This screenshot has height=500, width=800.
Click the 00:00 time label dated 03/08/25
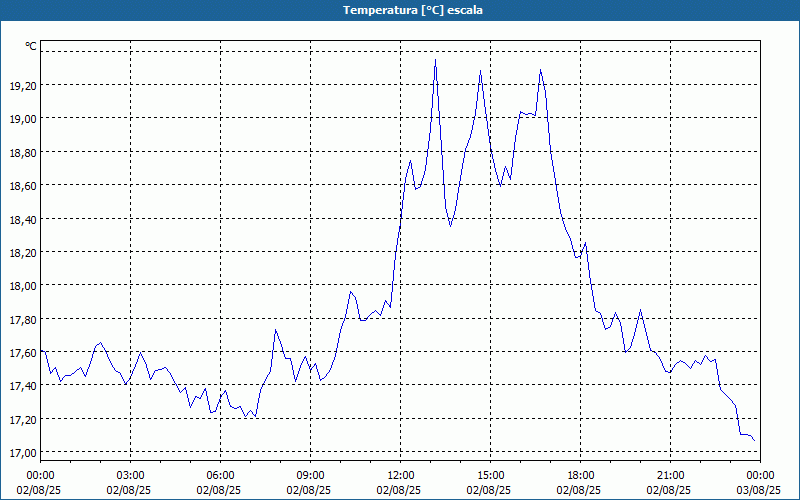[x=760, y=476]
